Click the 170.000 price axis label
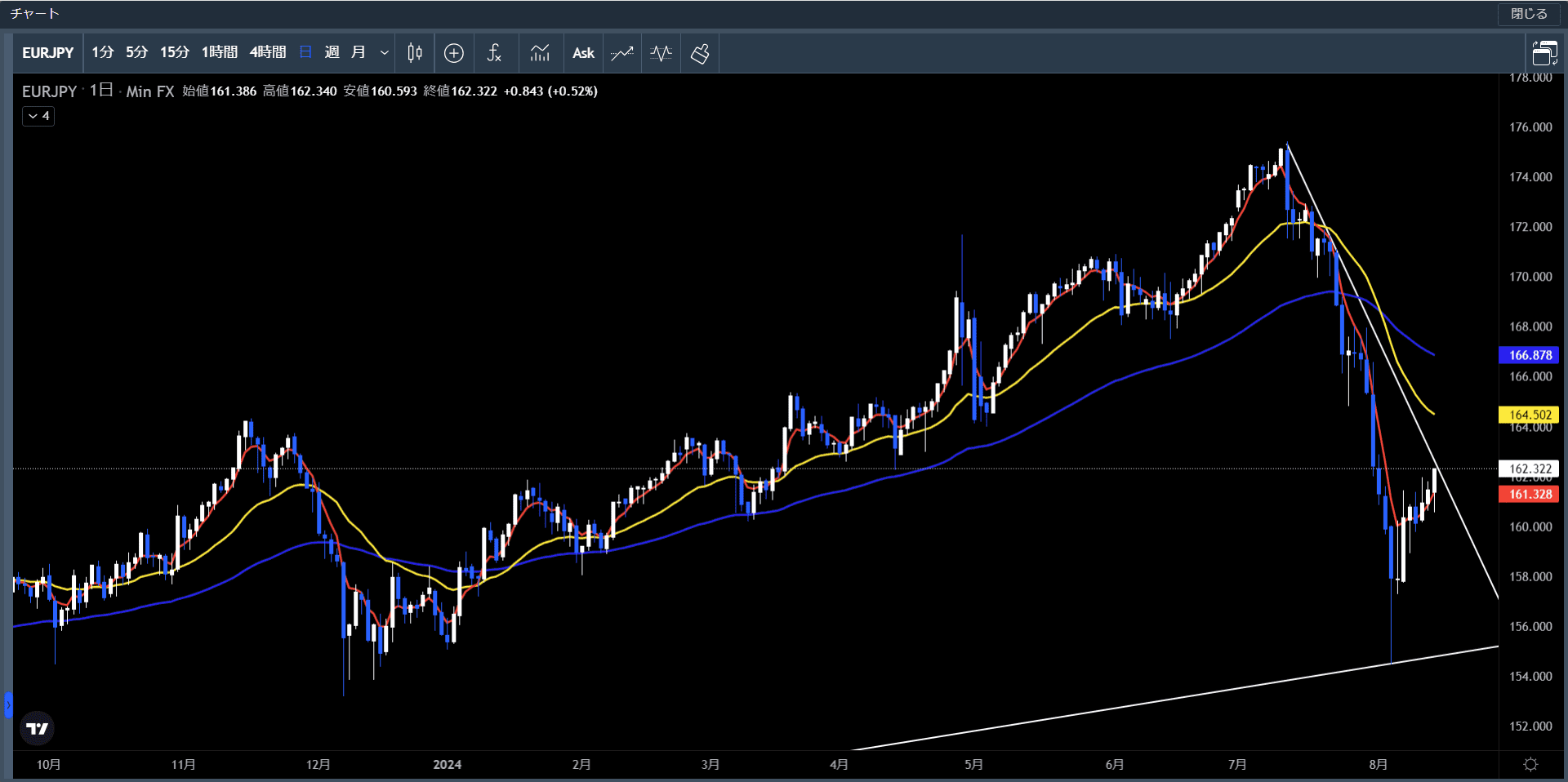 pyautogui.click(x=1530, y=277)
